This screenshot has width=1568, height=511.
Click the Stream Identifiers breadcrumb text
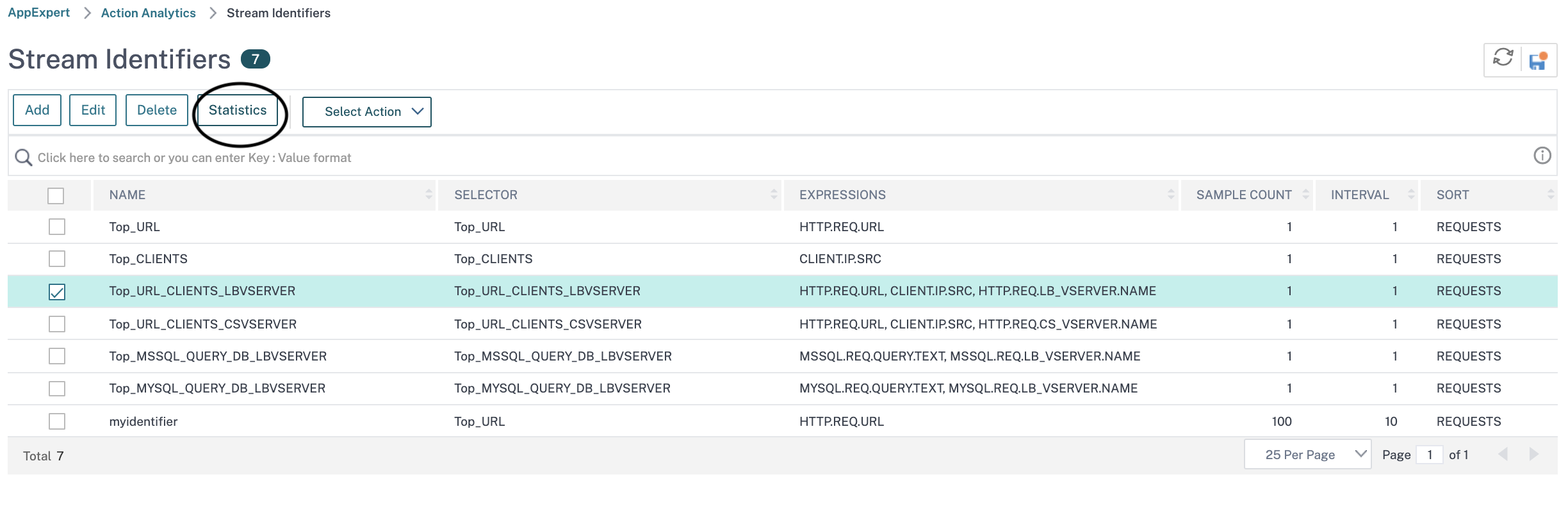point(279,13)
